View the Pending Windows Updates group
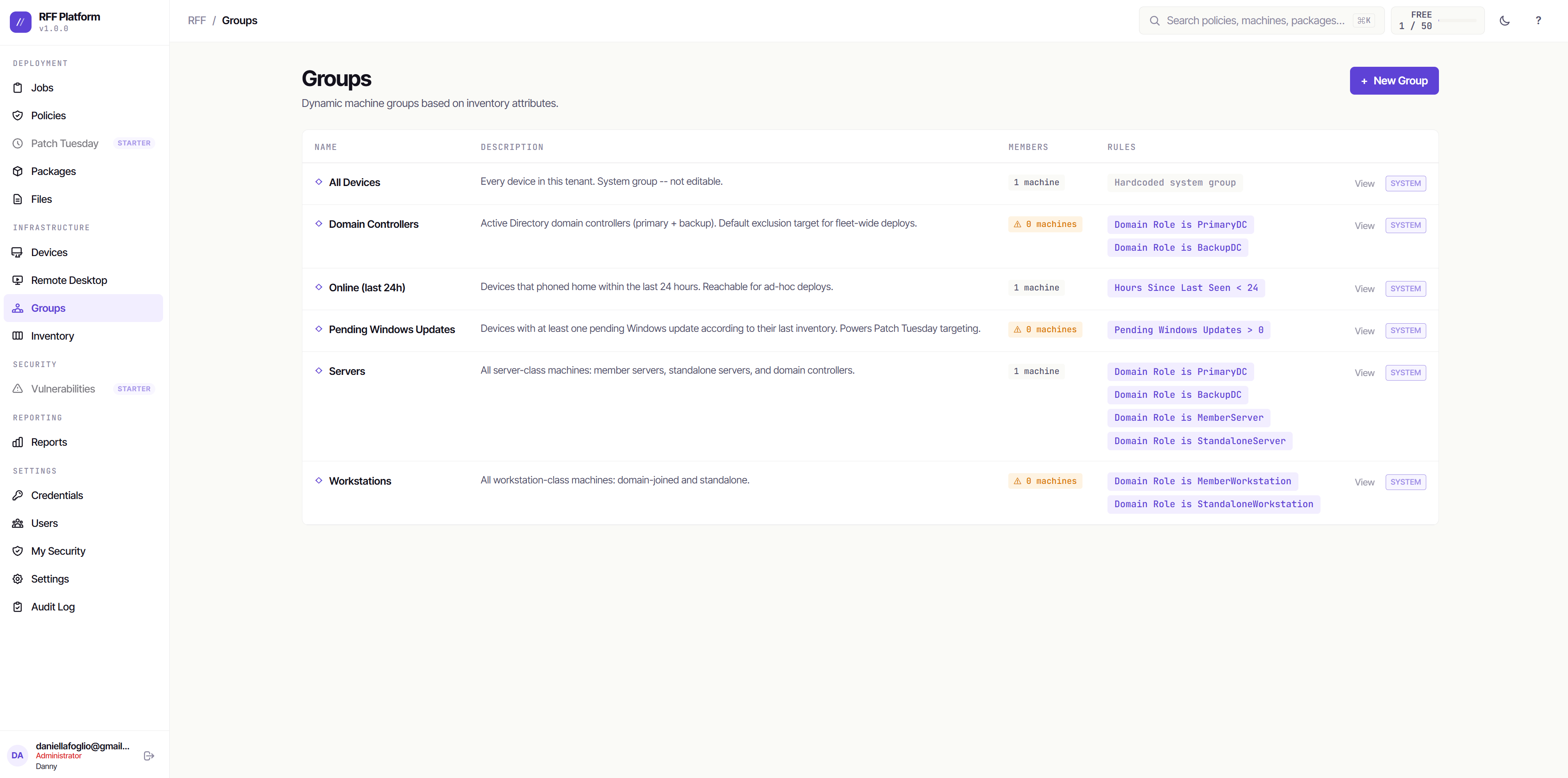The image size is (1568, 778). tap(1364, 331)
